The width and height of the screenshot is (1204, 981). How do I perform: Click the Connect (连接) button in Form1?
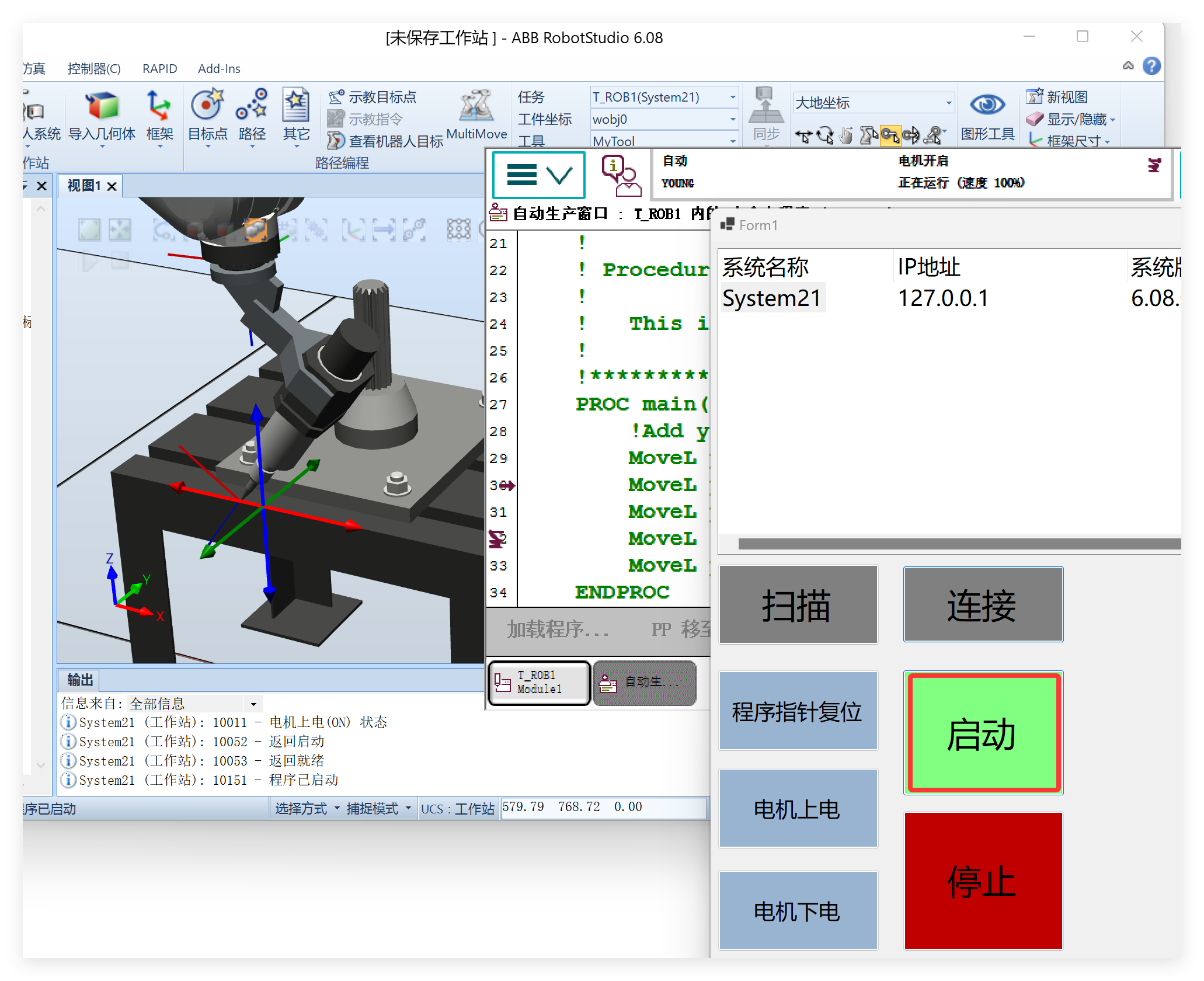[983, 605]
